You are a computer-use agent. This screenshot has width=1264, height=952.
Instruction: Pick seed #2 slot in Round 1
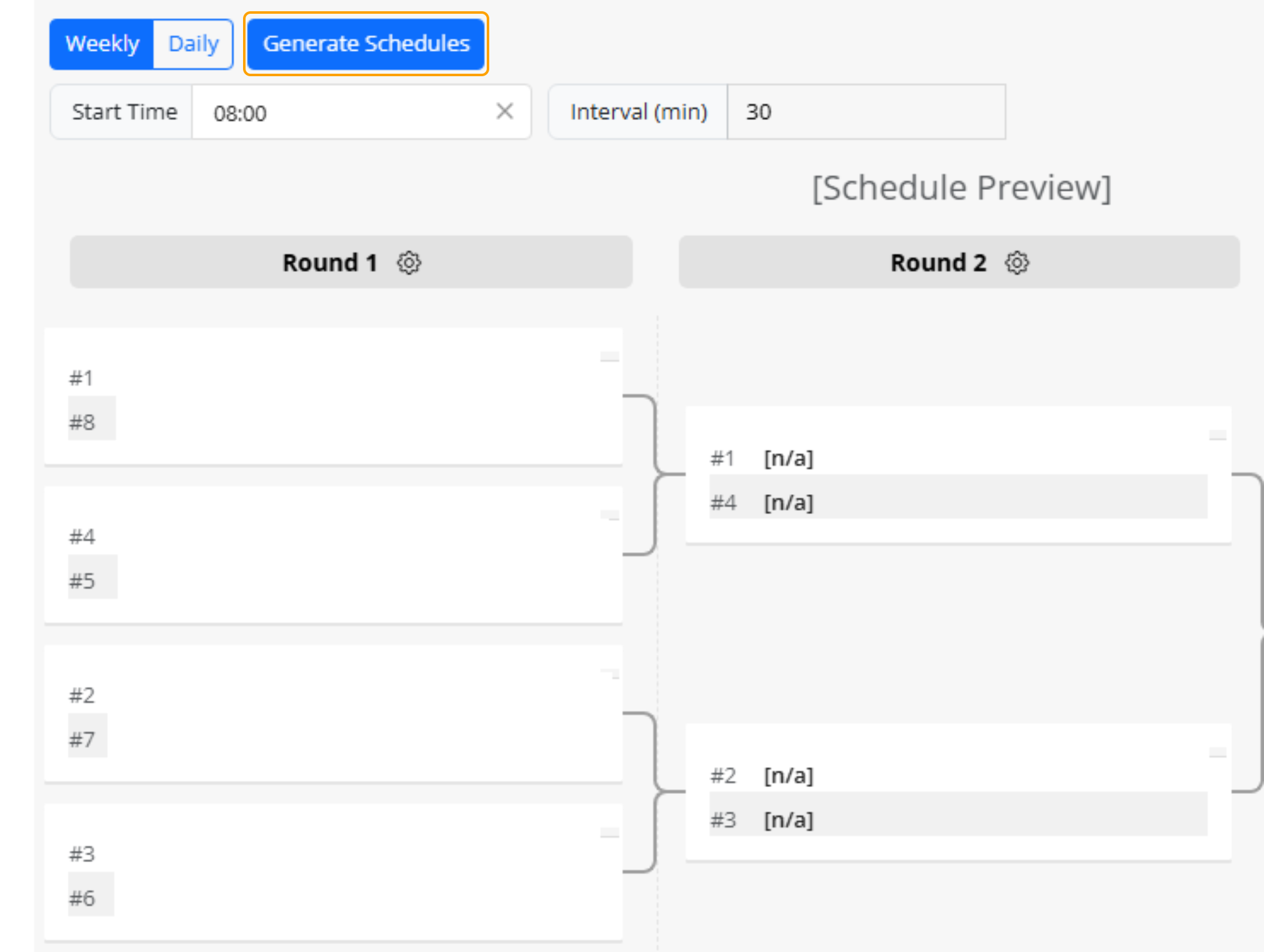82,695
